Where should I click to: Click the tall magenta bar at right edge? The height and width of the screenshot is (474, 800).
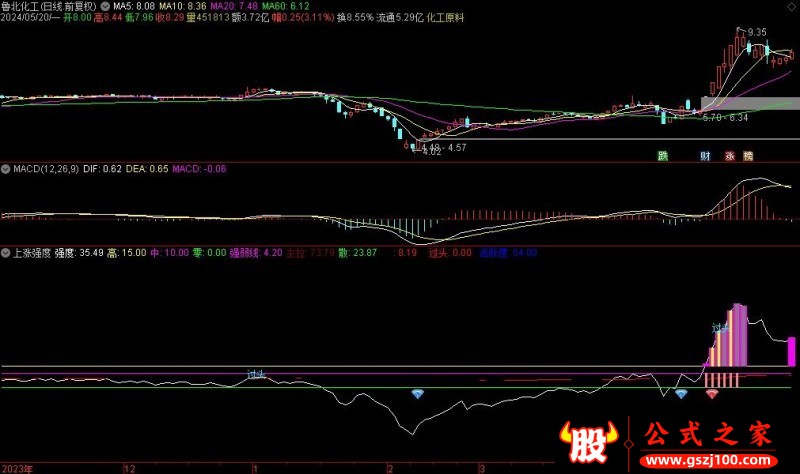[791, 352]
